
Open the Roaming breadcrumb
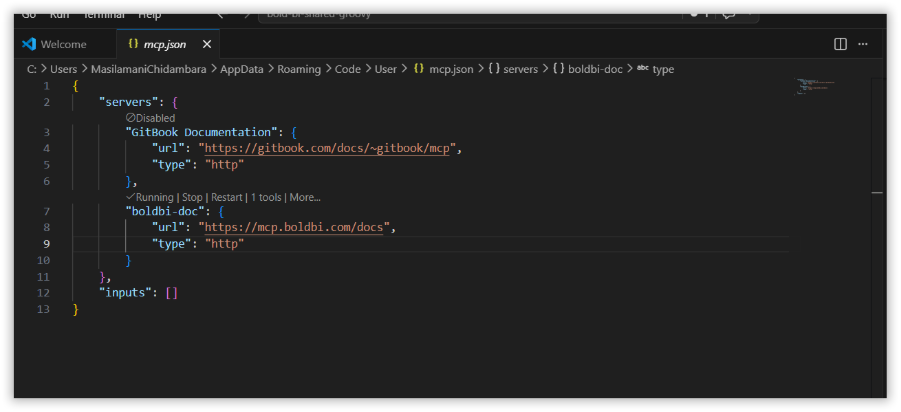click(299, 69)
